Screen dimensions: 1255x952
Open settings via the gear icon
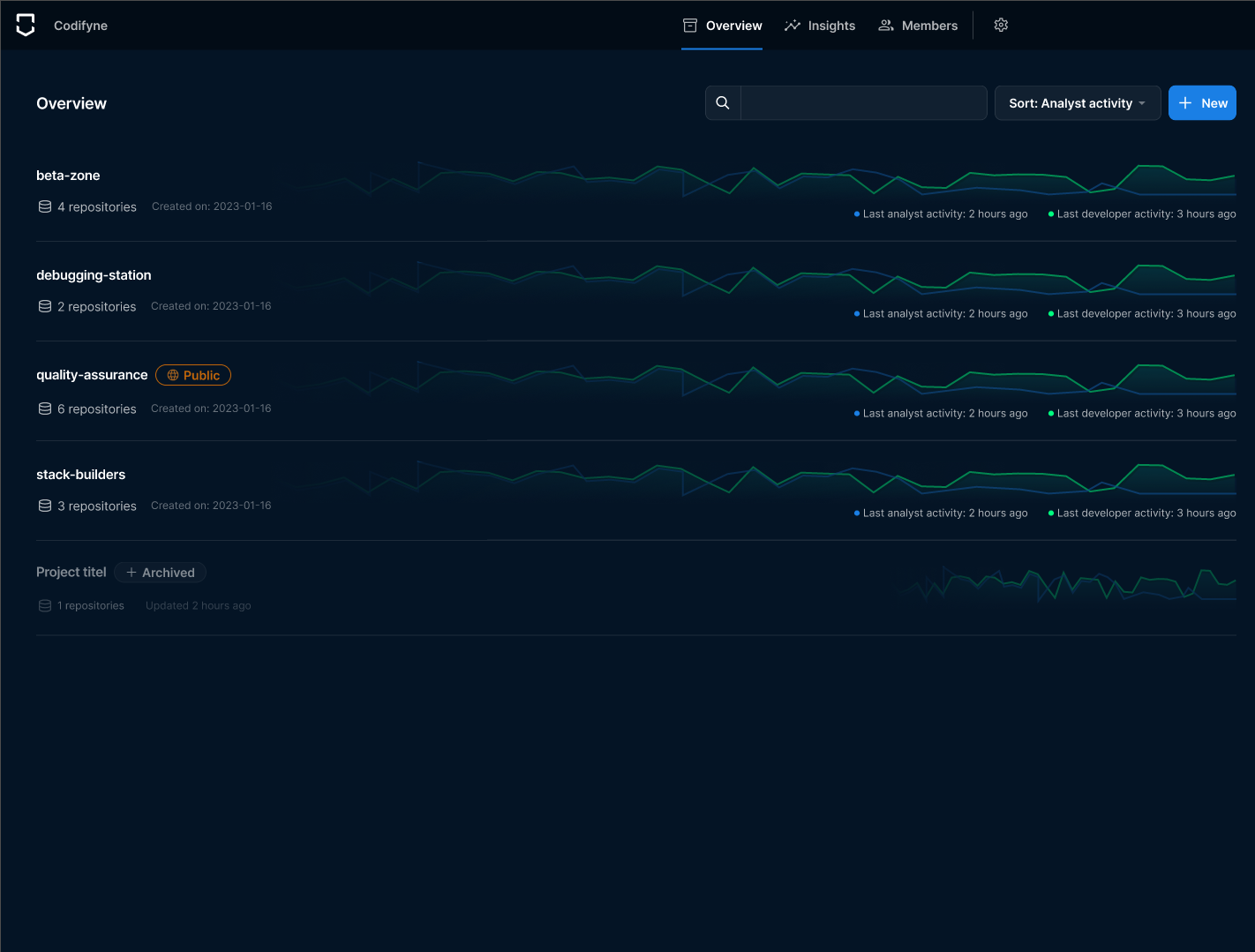click(x=1001, y=26)
